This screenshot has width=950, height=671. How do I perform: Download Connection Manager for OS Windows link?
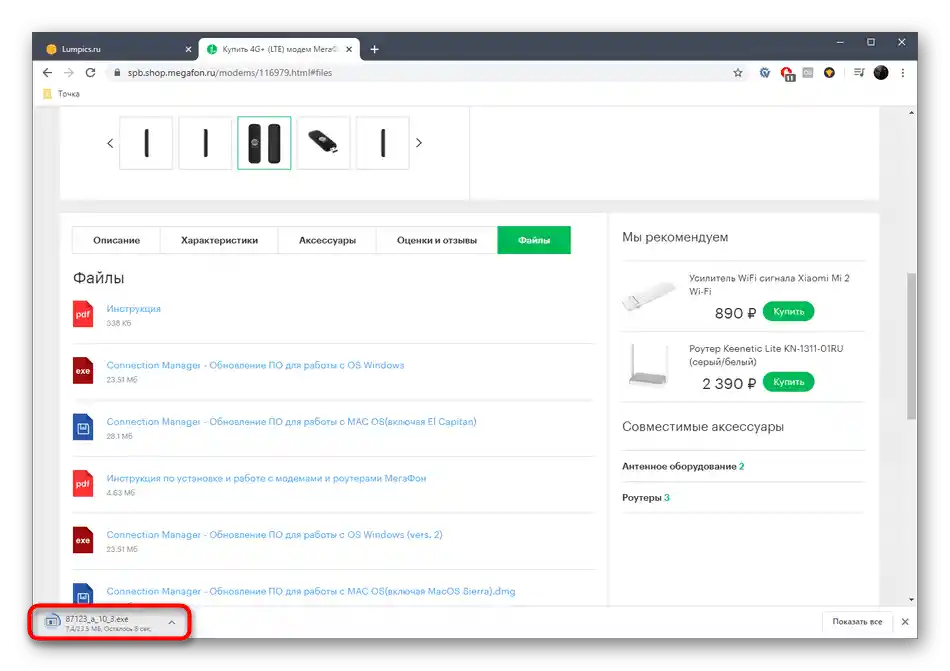pos(255,365)
